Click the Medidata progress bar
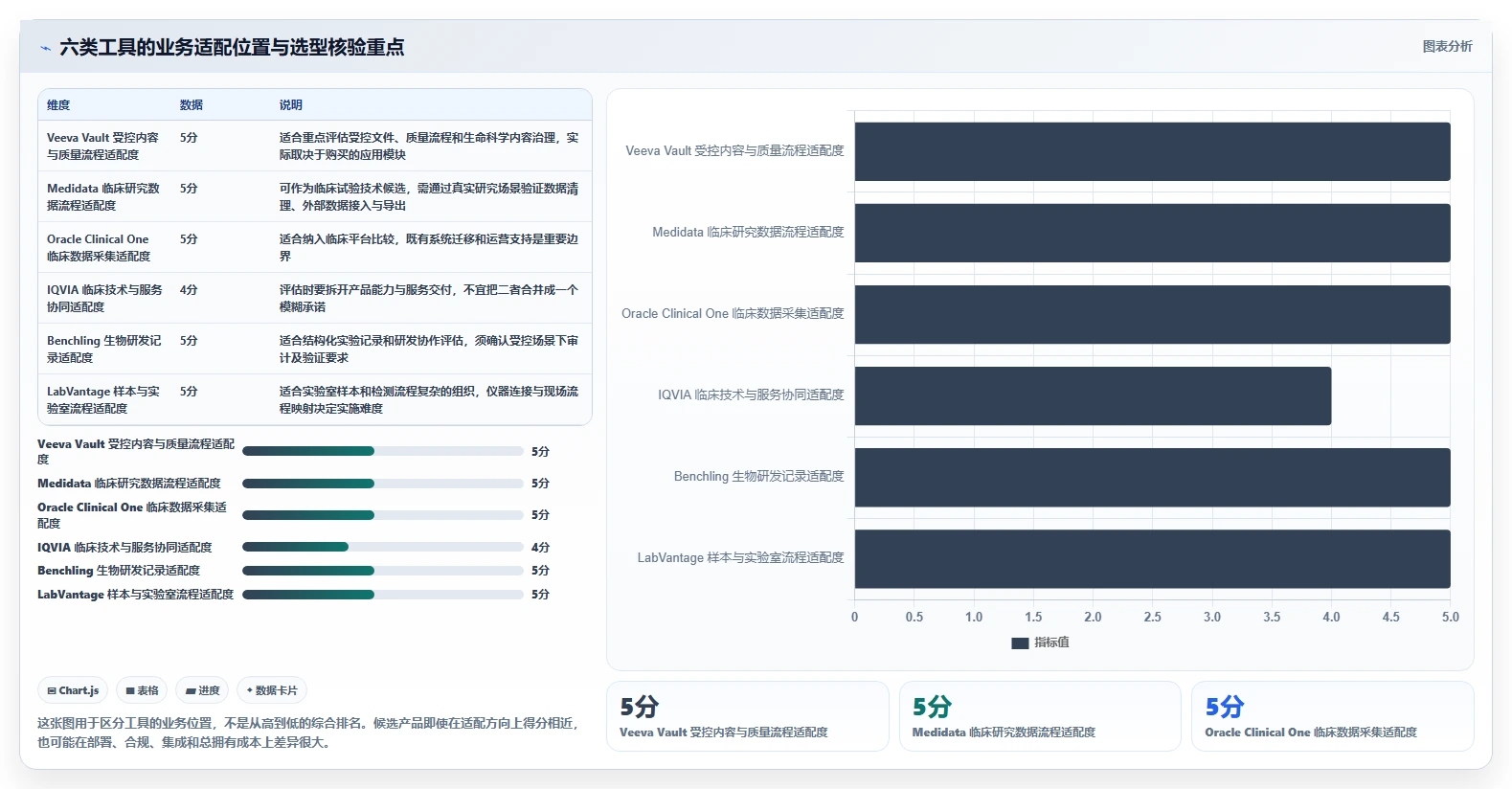The image size is (1512, 789). 383,484
